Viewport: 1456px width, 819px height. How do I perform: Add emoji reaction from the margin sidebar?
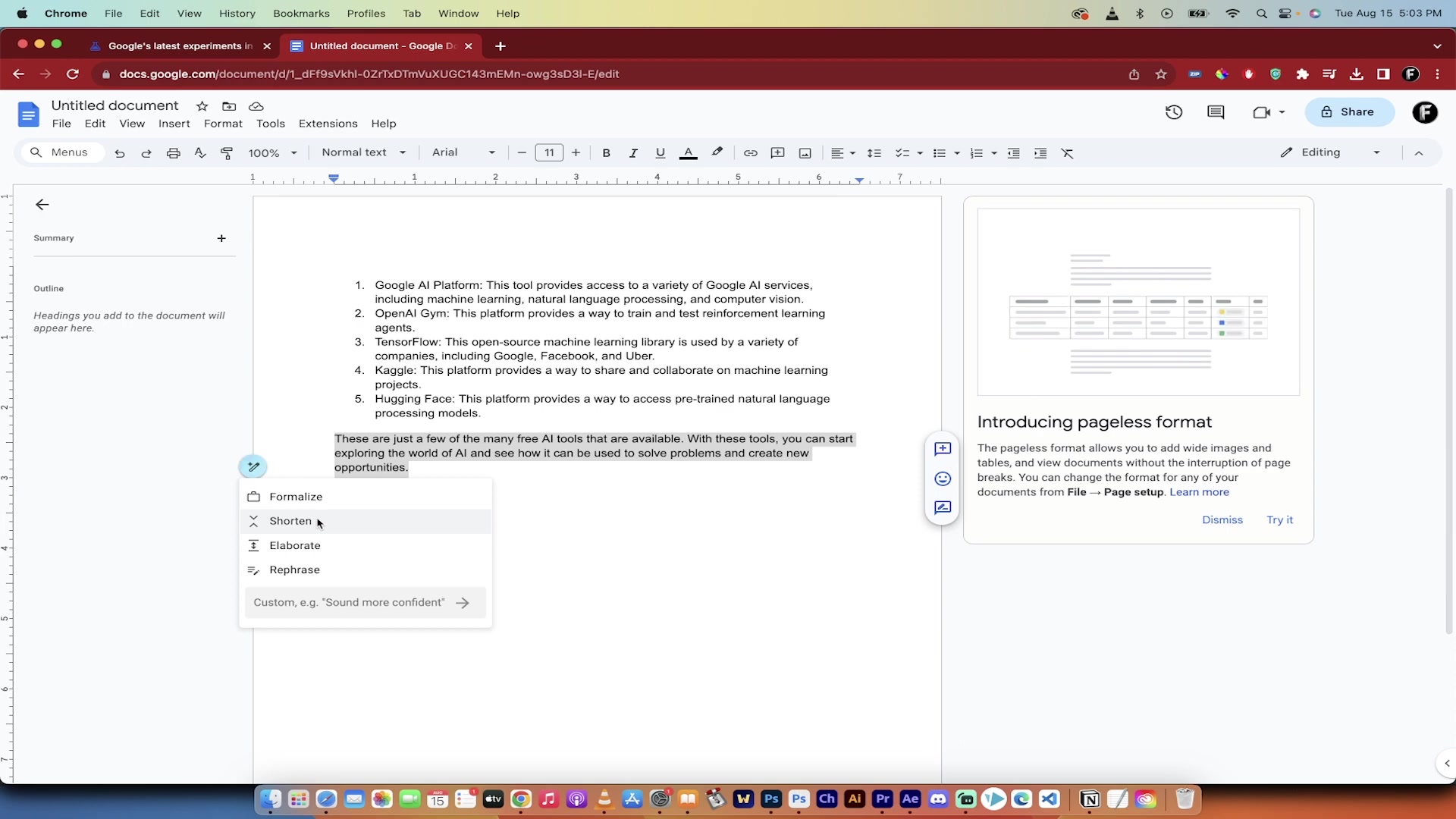point(943,479)
